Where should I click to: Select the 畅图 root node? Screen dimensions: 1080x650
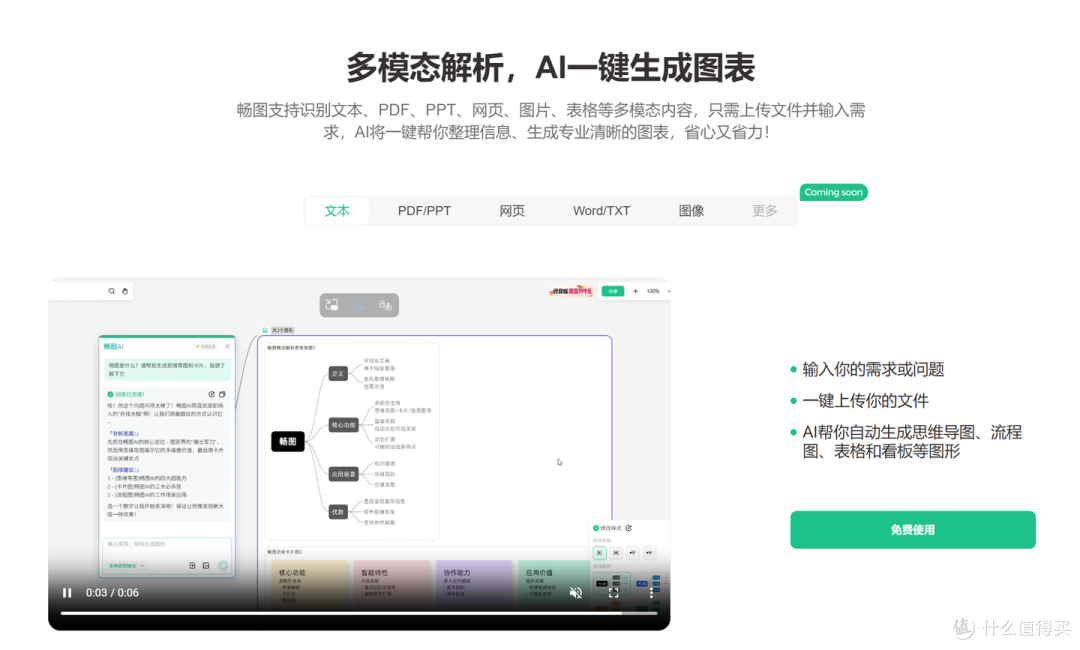point(288,441)
